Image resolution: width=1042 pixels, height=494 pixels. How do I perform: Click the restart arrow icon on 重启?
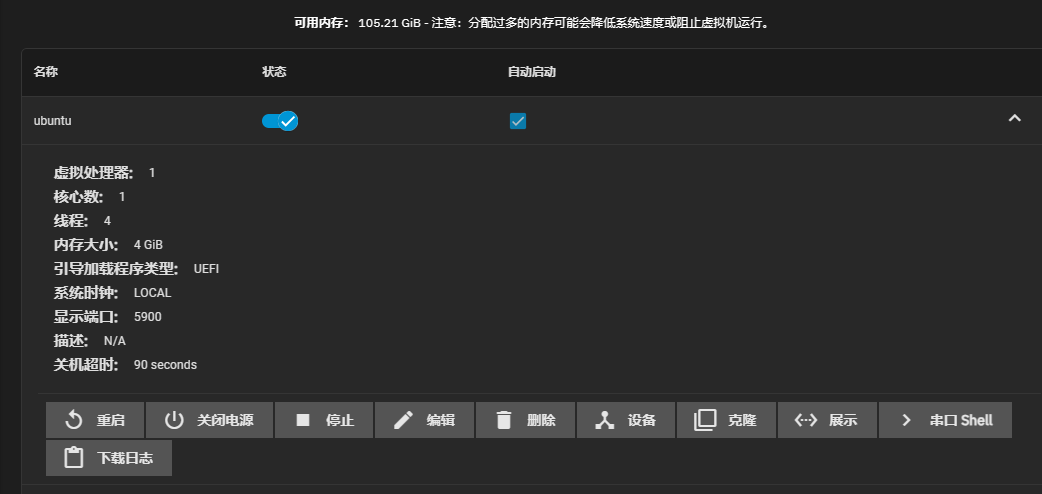74,420
